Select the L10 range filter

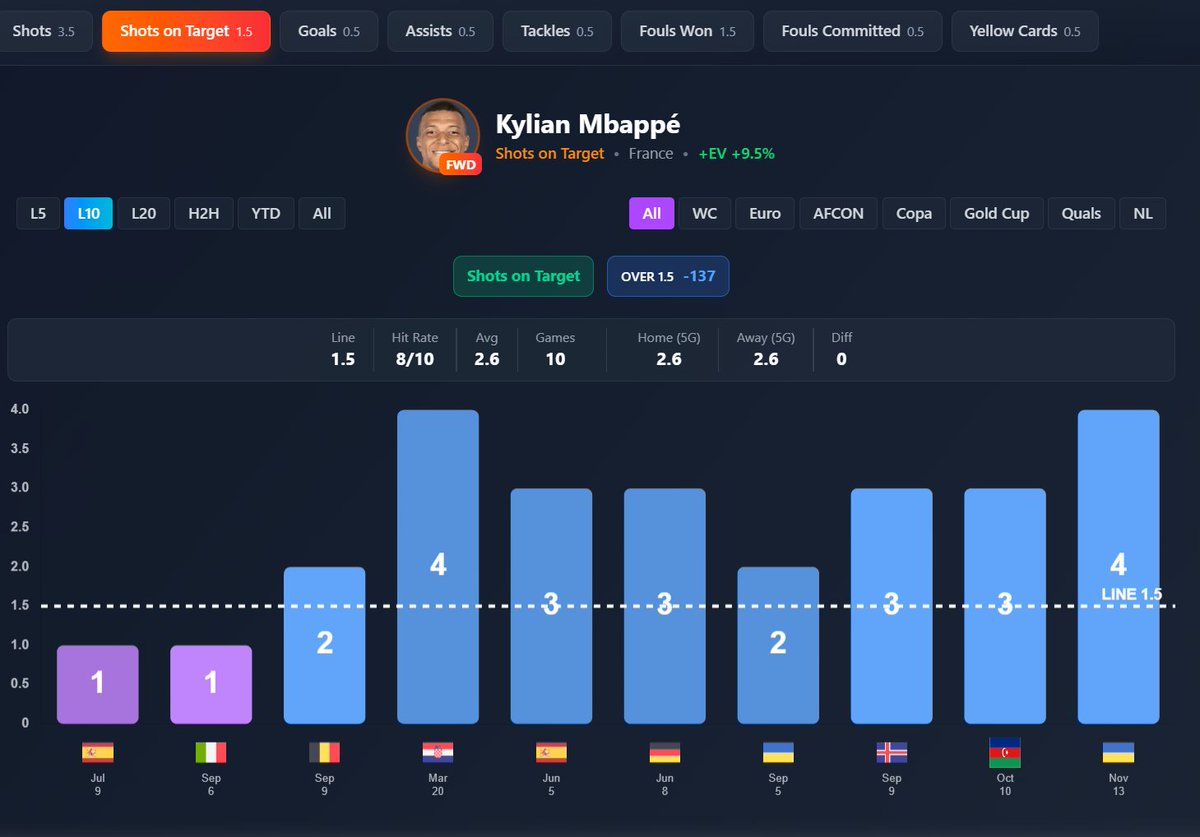coord(89,213)
